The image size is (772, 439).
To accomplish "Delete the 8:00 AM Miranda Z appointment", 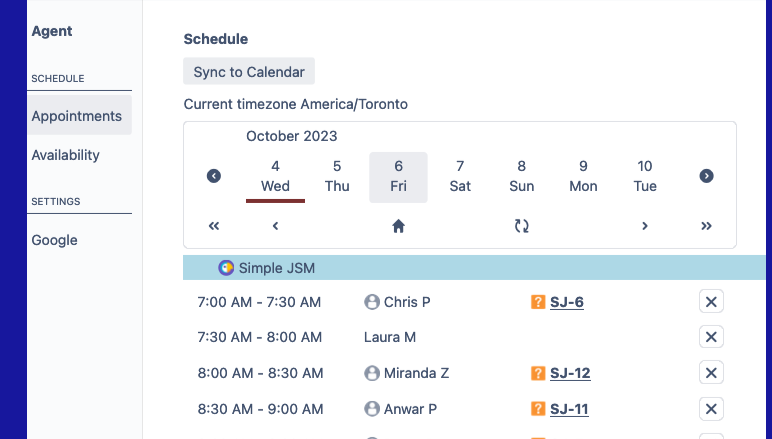I will [x=711, y=373].
